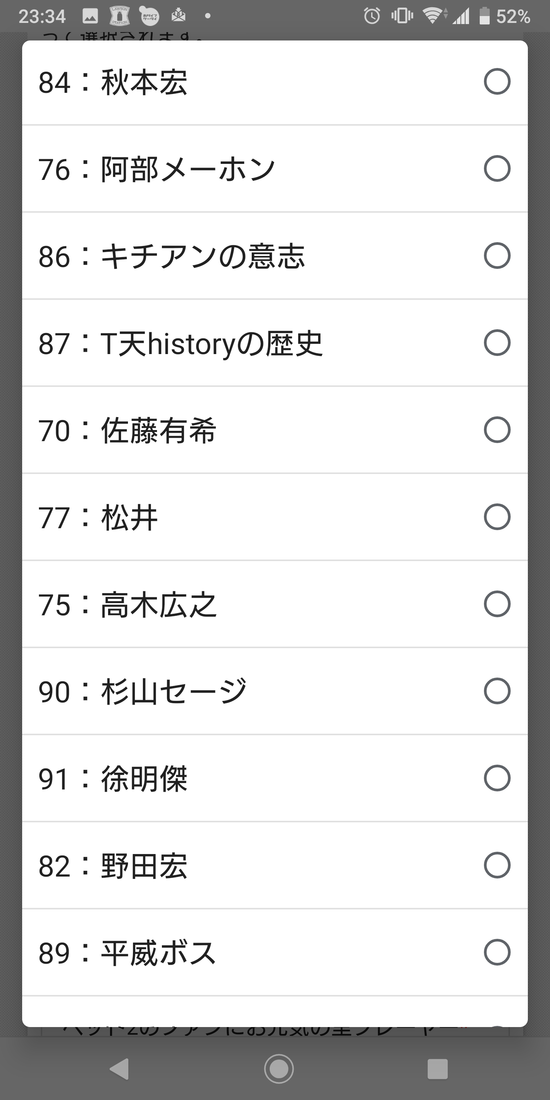Choose the 82:野田宏 radio option
Screen dimensions: 550x1100
(497, 865)
